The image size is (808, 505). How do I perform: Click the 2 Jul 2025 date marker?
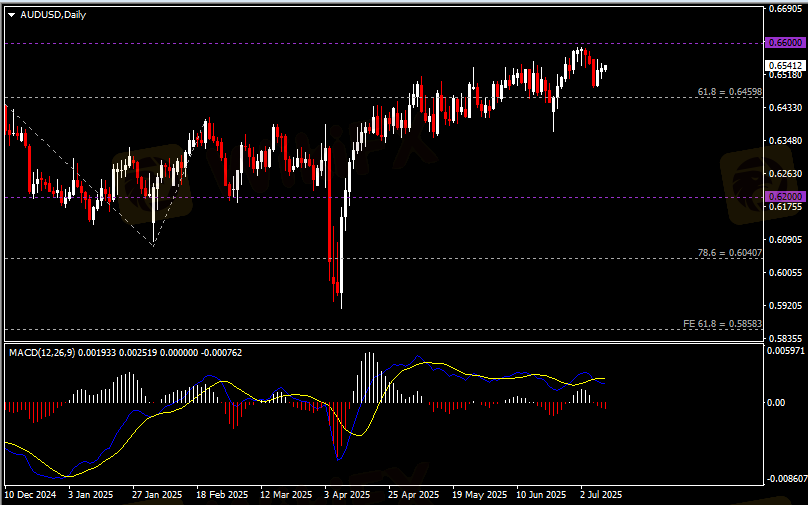pyautogui.click(x=600, y=494)
